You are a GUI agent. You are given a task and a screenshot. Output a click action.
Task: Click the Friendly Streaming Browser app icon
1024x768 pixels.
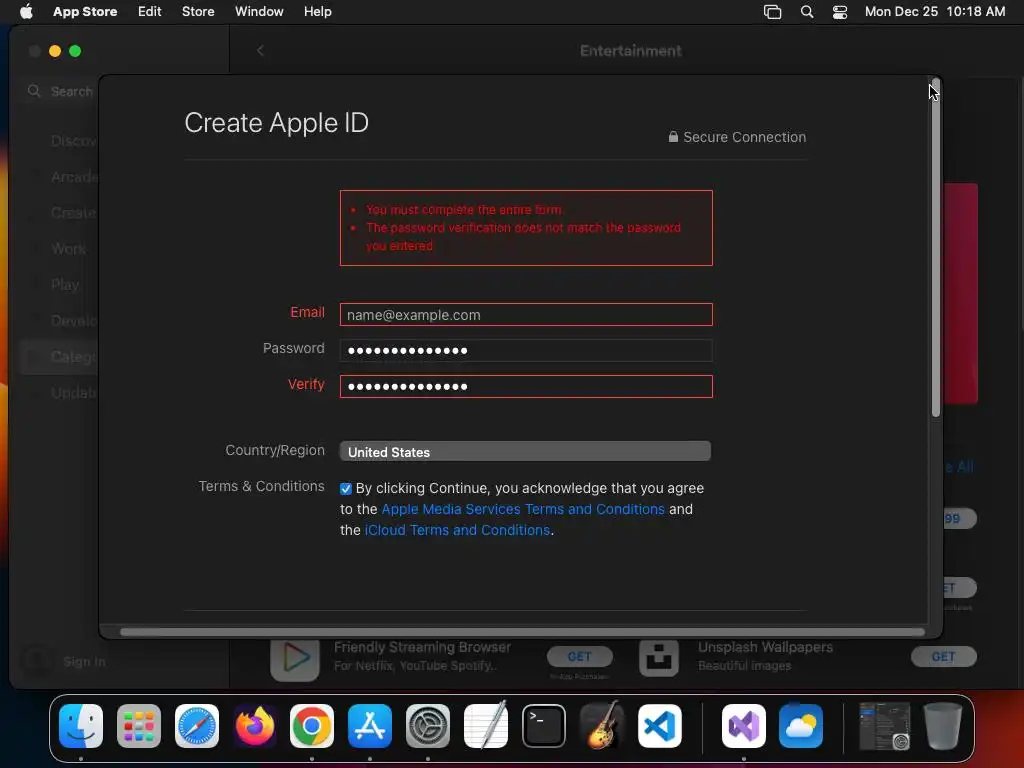[295, 658]
